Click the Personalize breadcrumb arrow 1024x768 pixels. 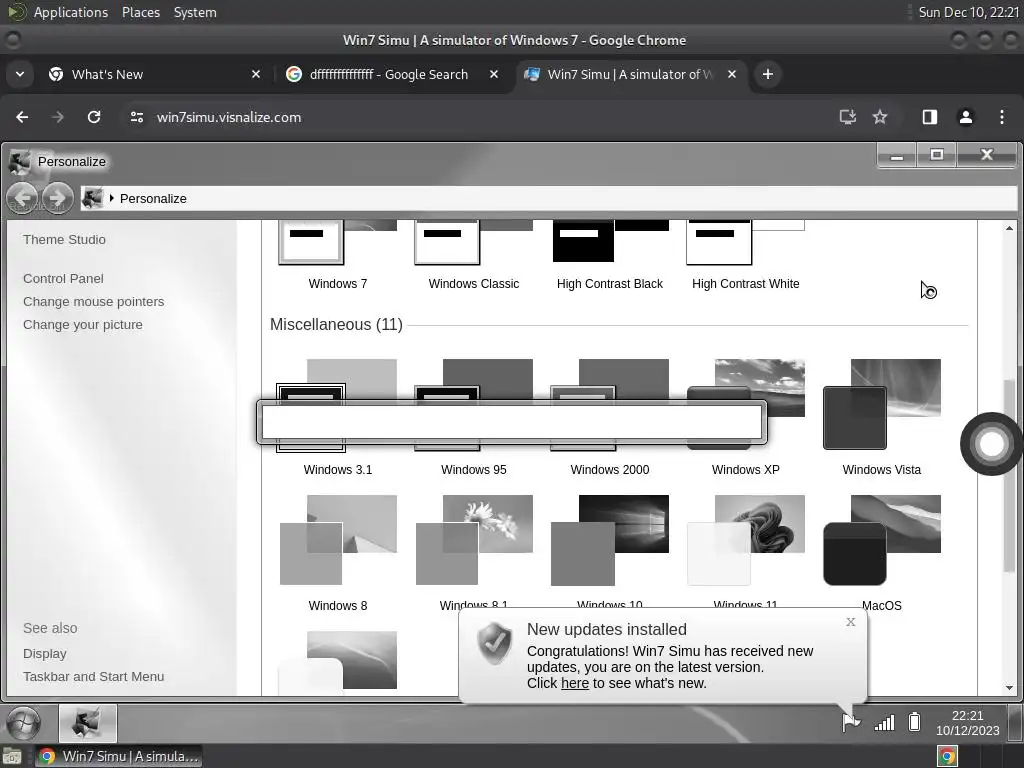point(112,198)
